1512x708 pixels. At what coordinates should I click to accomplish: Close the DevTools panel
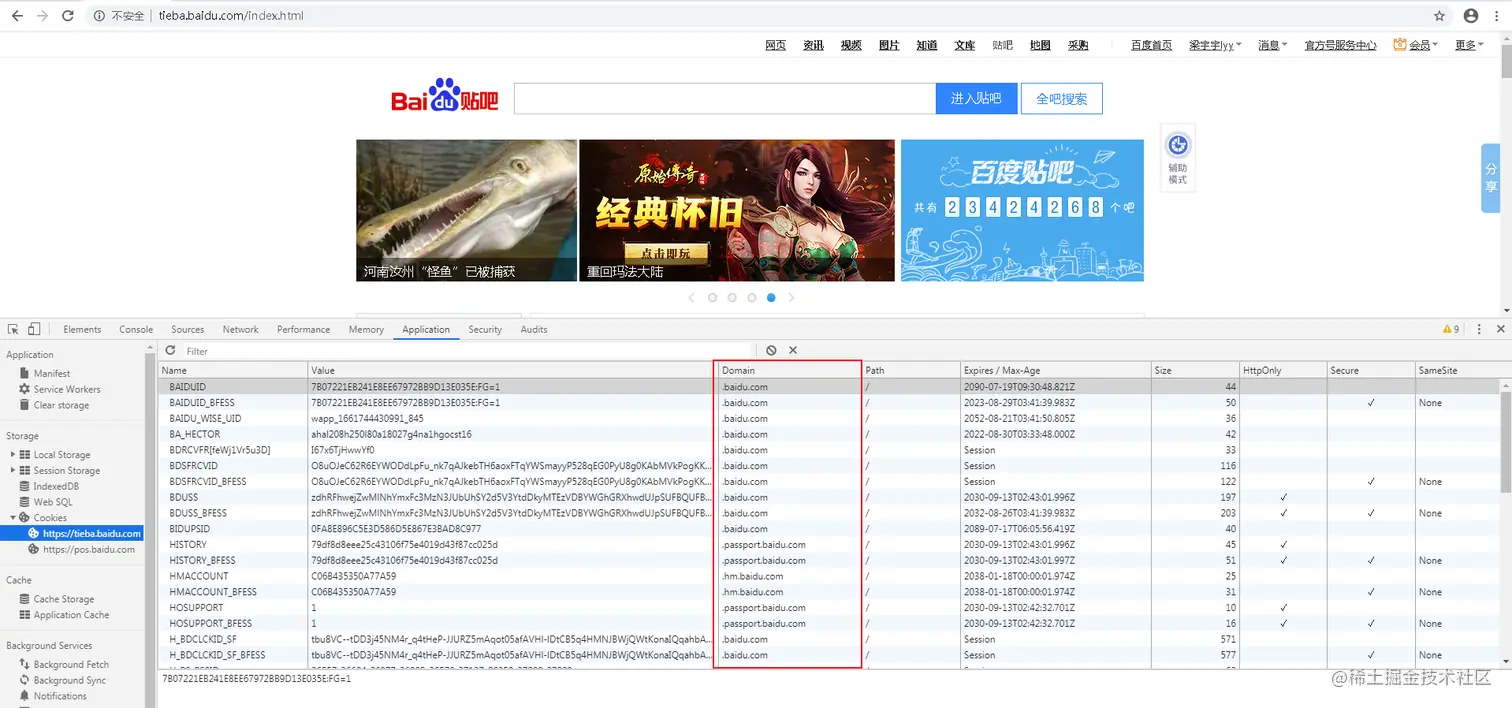pos(1500,329)
